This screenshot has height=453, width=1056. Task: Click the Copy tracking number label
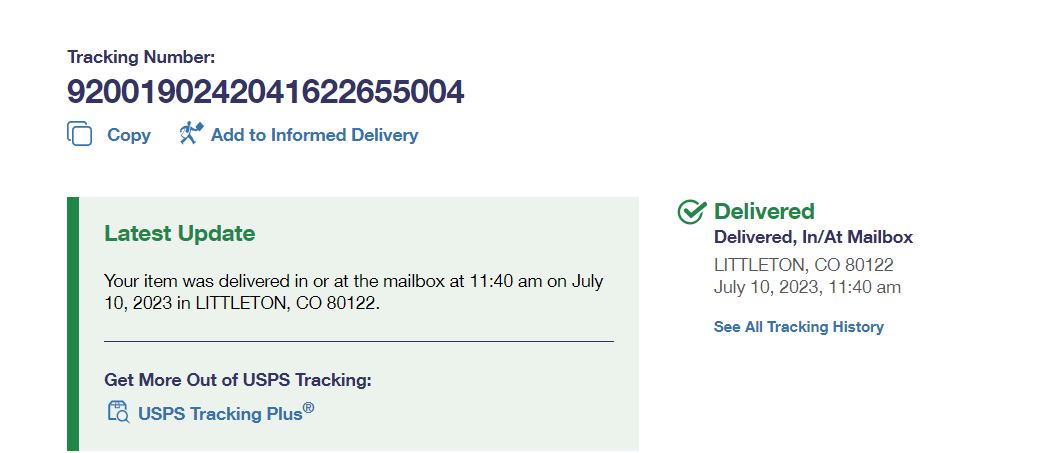pyautogui.click(x=129, y=135)
